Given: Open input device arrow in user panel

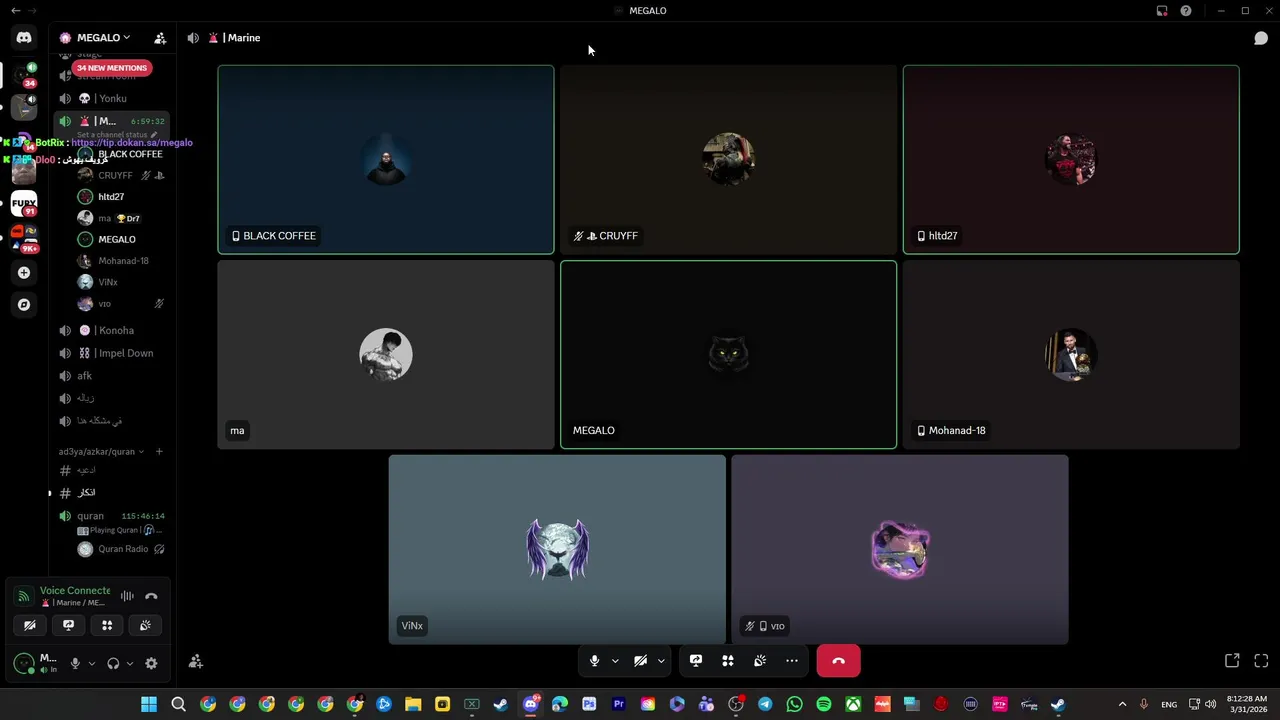Looking at the screenshot, I should pos(92,663).
